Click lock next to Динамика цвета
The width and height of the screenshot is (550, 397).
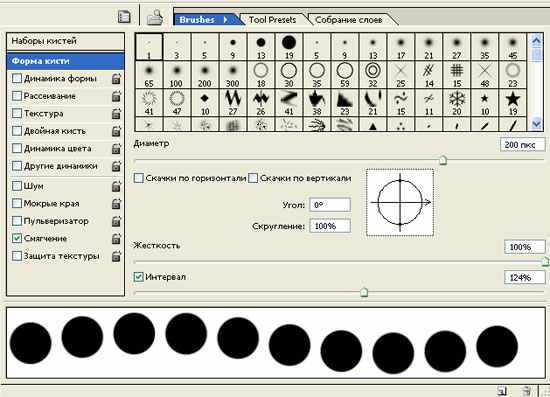[x=116, y=149]
